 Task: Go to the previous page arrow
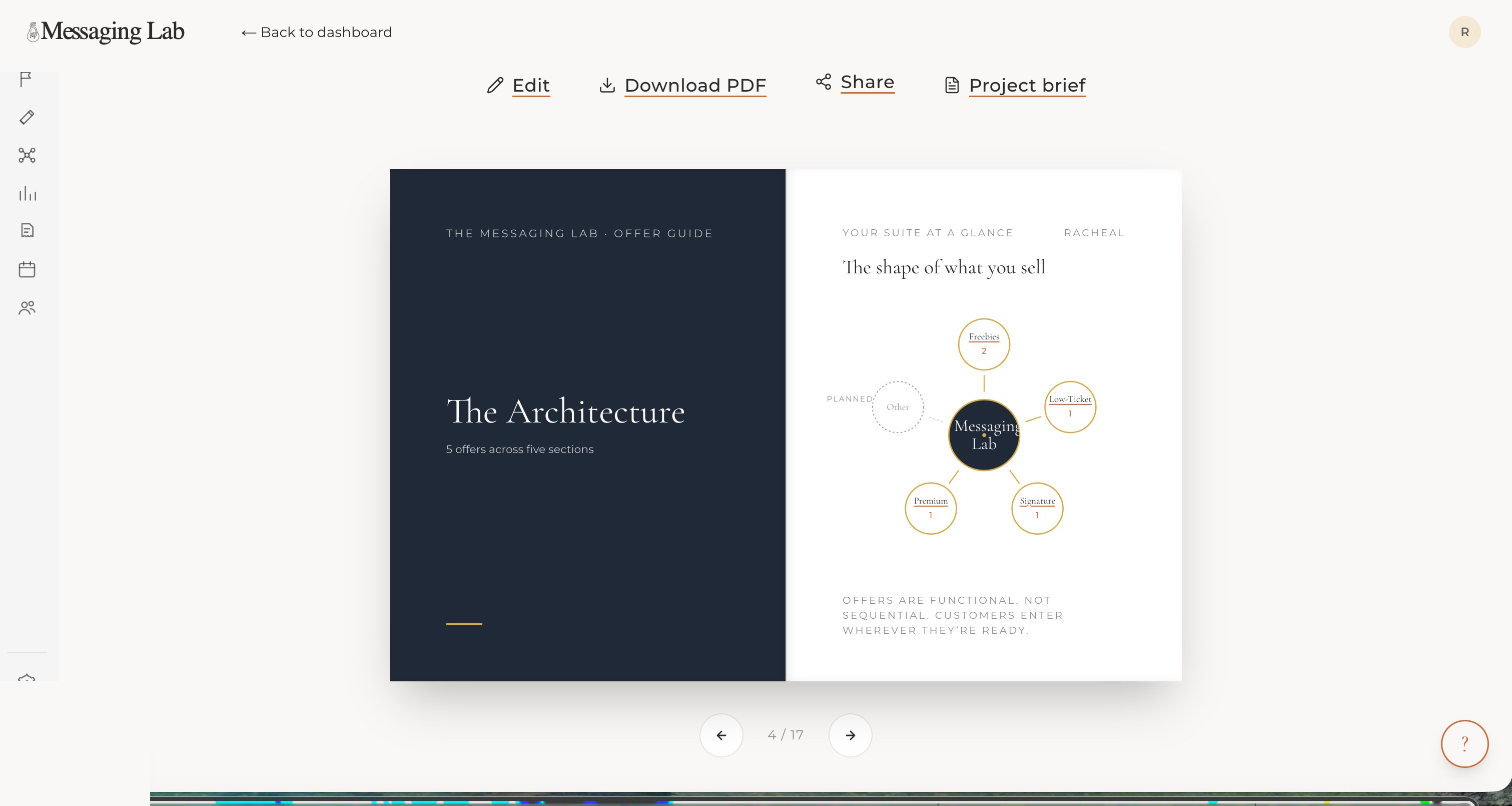pos(721,735)
